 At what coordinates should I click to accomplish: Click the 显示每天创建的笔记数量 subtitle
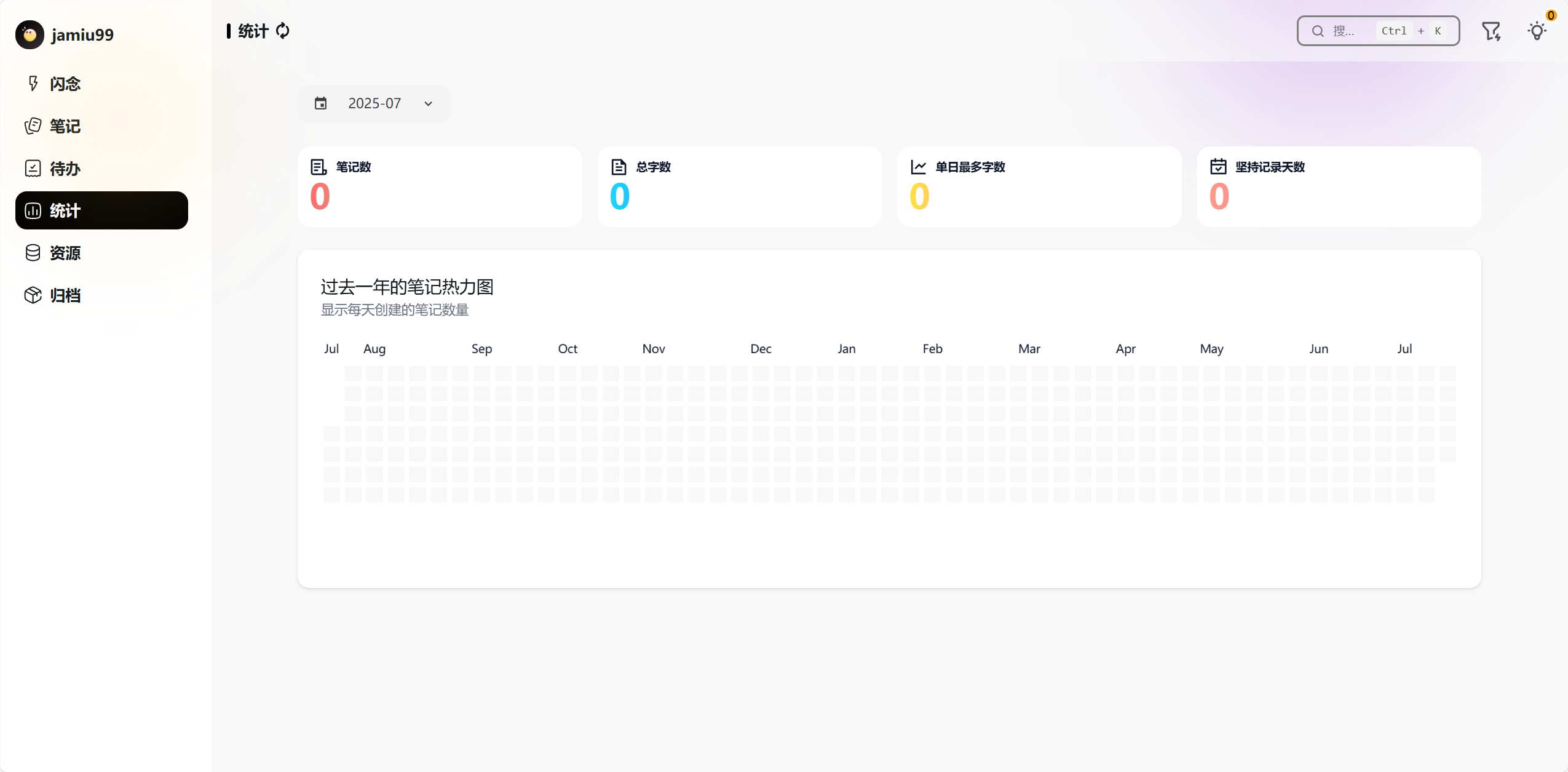click(395, 309)
